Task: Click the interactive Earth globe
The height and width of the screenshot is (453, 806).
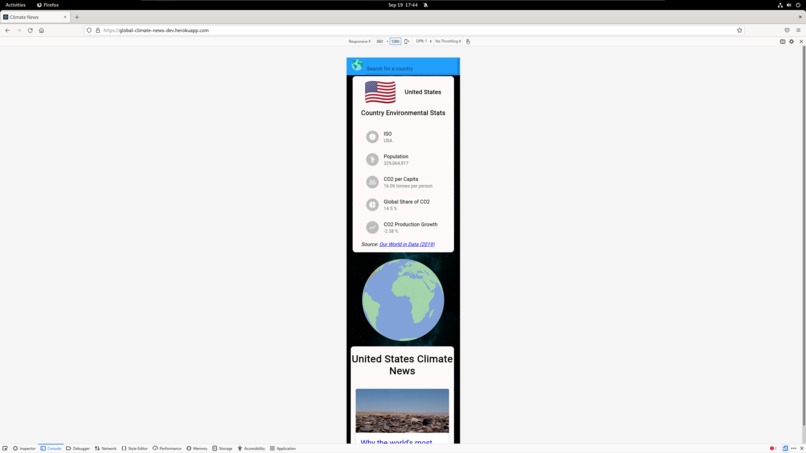Action: (x=403, y=300)
